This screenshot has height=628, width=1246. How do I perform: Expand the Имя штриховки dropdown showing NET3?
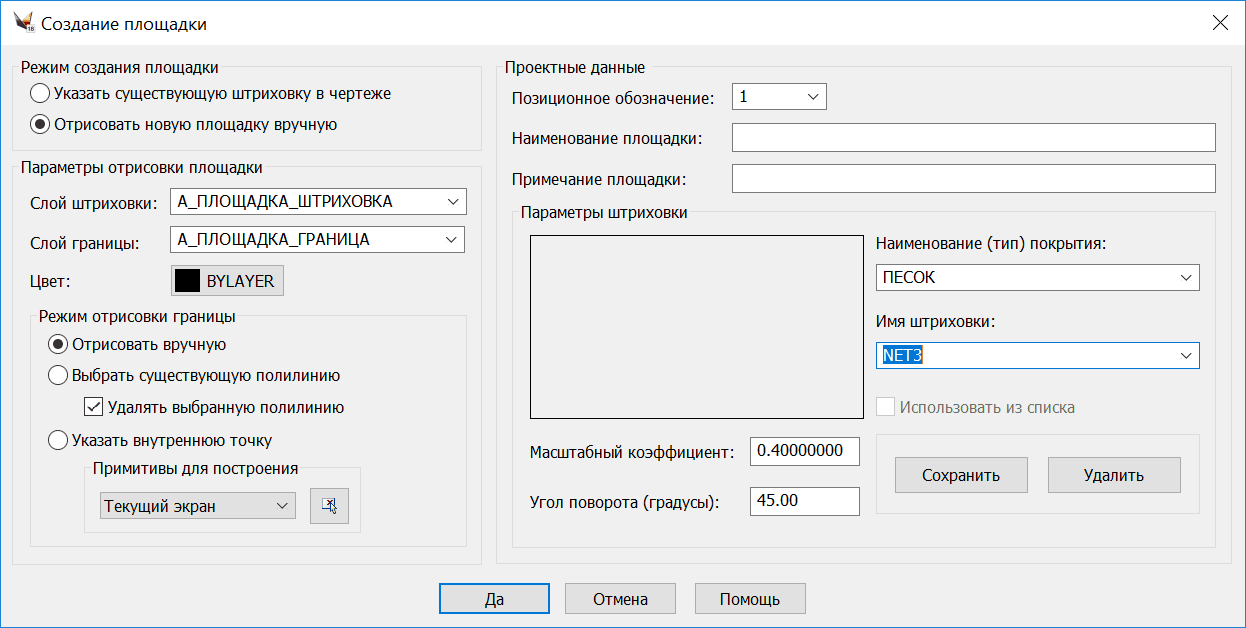[1185, 355]
